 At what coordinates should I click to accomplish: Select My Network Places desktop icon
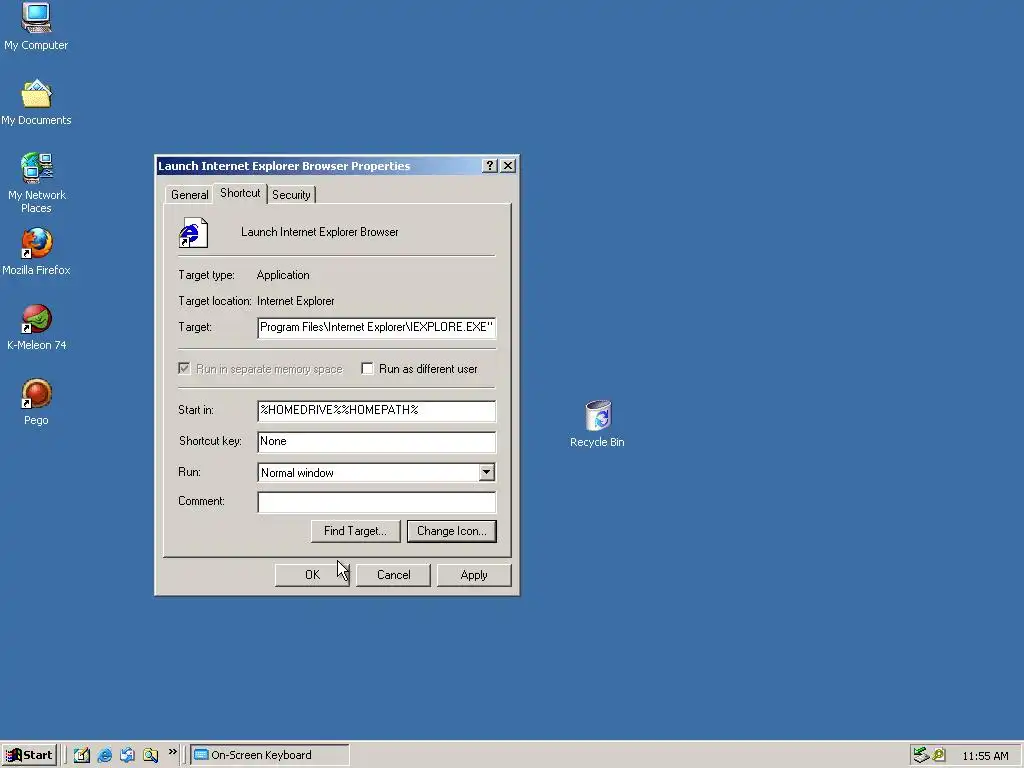point(36,183)
